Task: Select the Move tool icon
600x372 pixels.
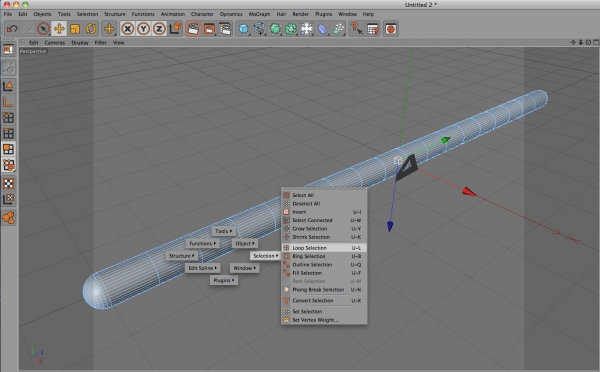Action: pos(59,29)
